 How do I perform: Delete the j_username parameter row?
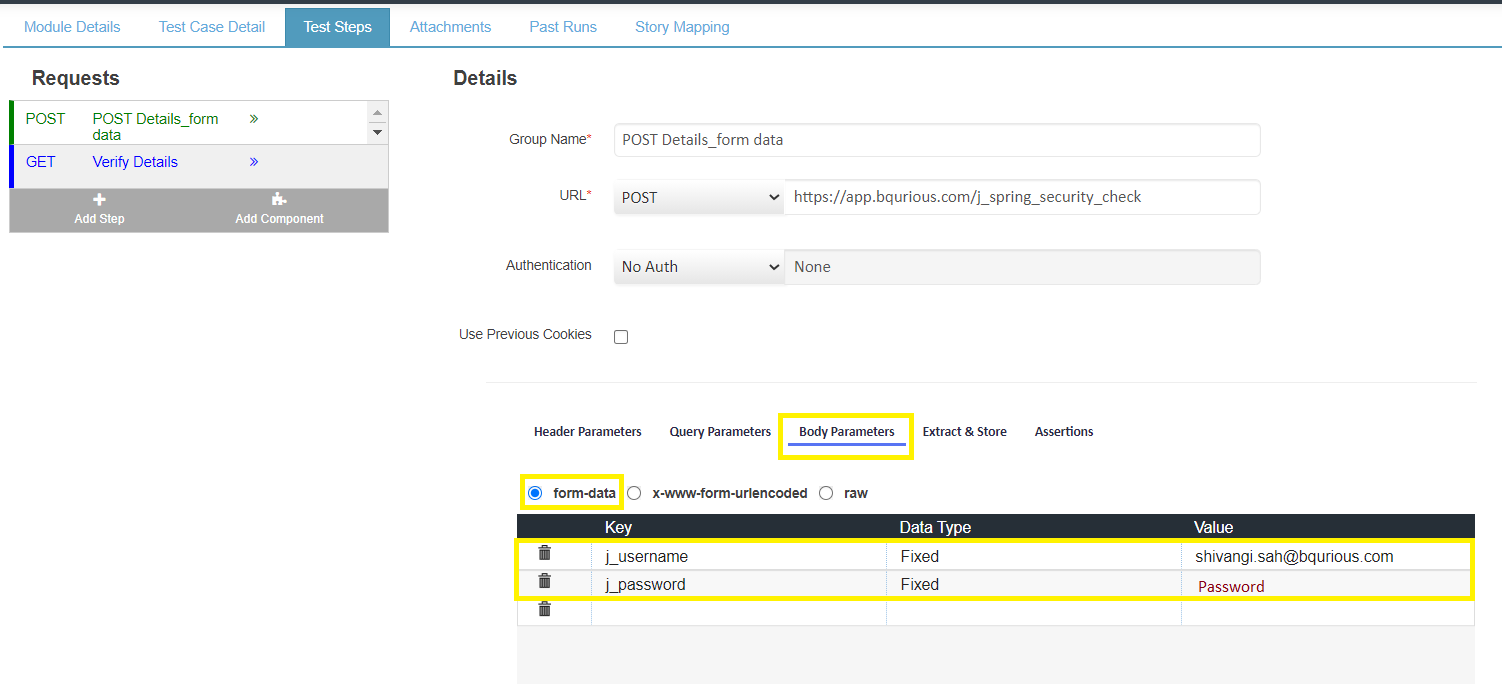(545, 553)
